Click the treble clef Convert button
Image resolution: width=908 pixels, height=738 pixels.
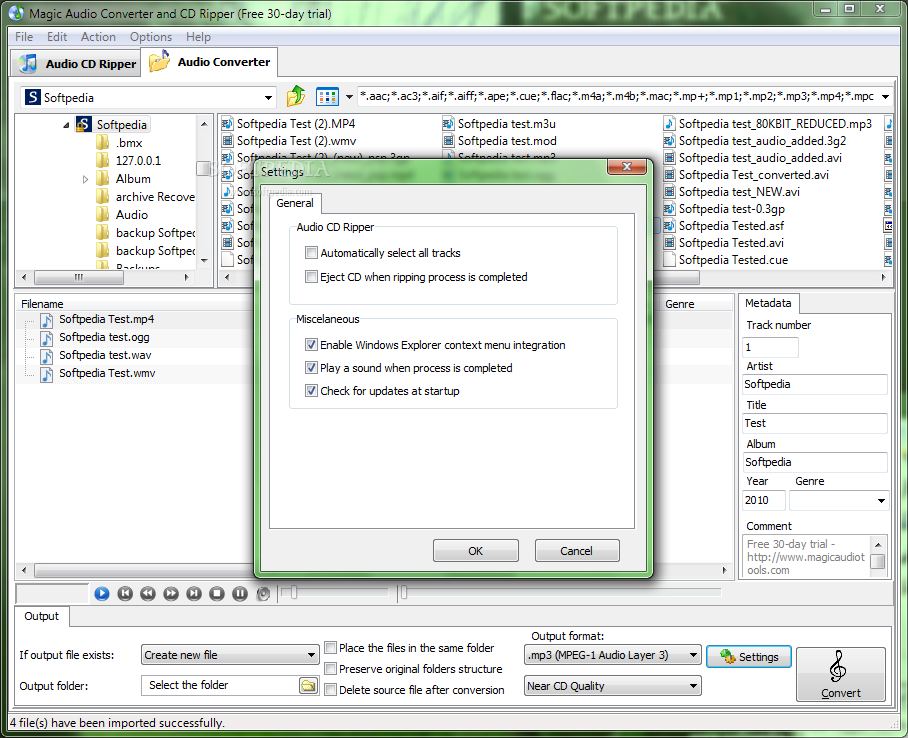[840, 674]
